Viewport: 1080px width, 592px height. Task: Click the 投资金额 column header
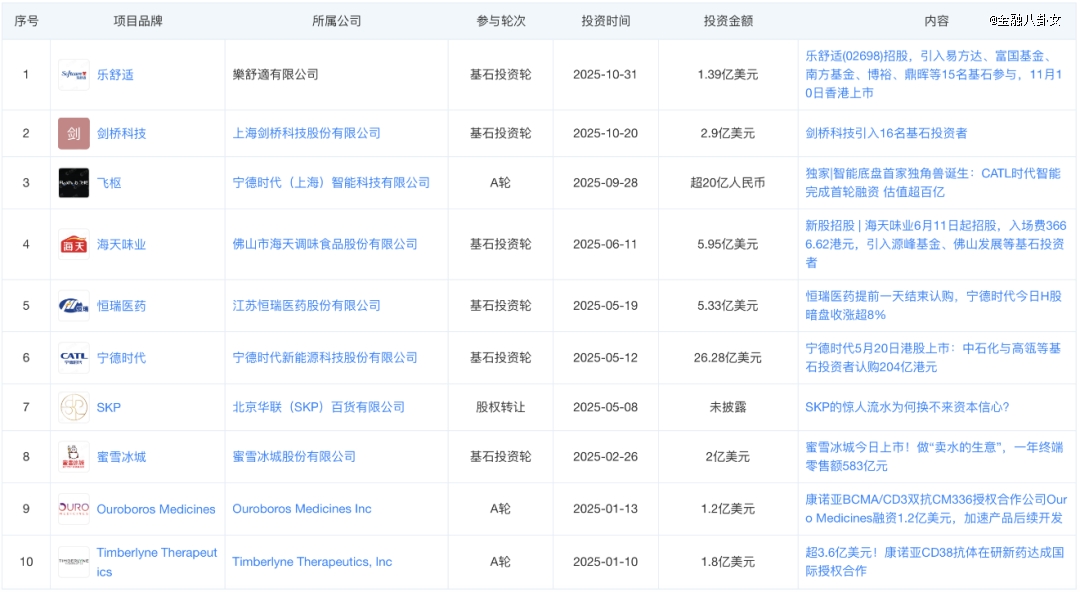click(x=728, y=21)
